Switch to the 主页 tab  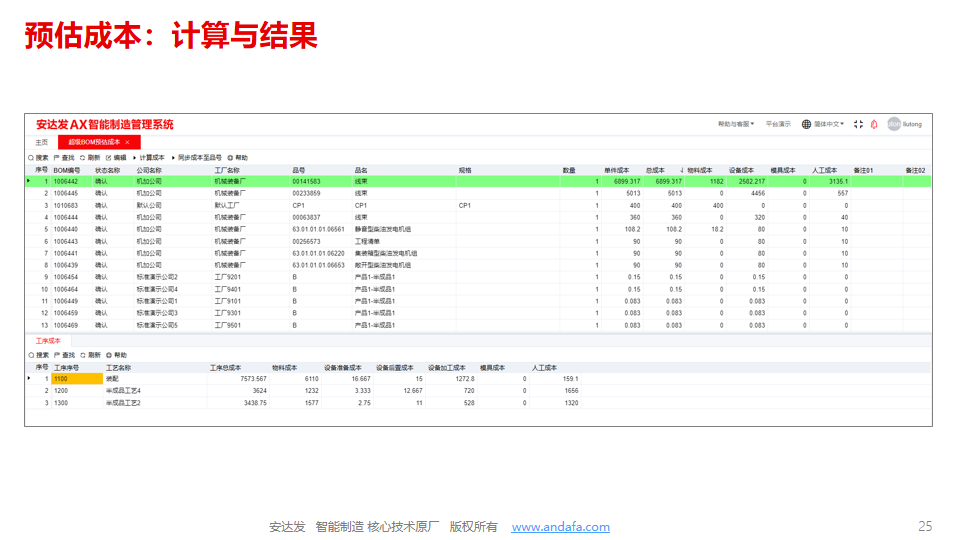(41, 143)
